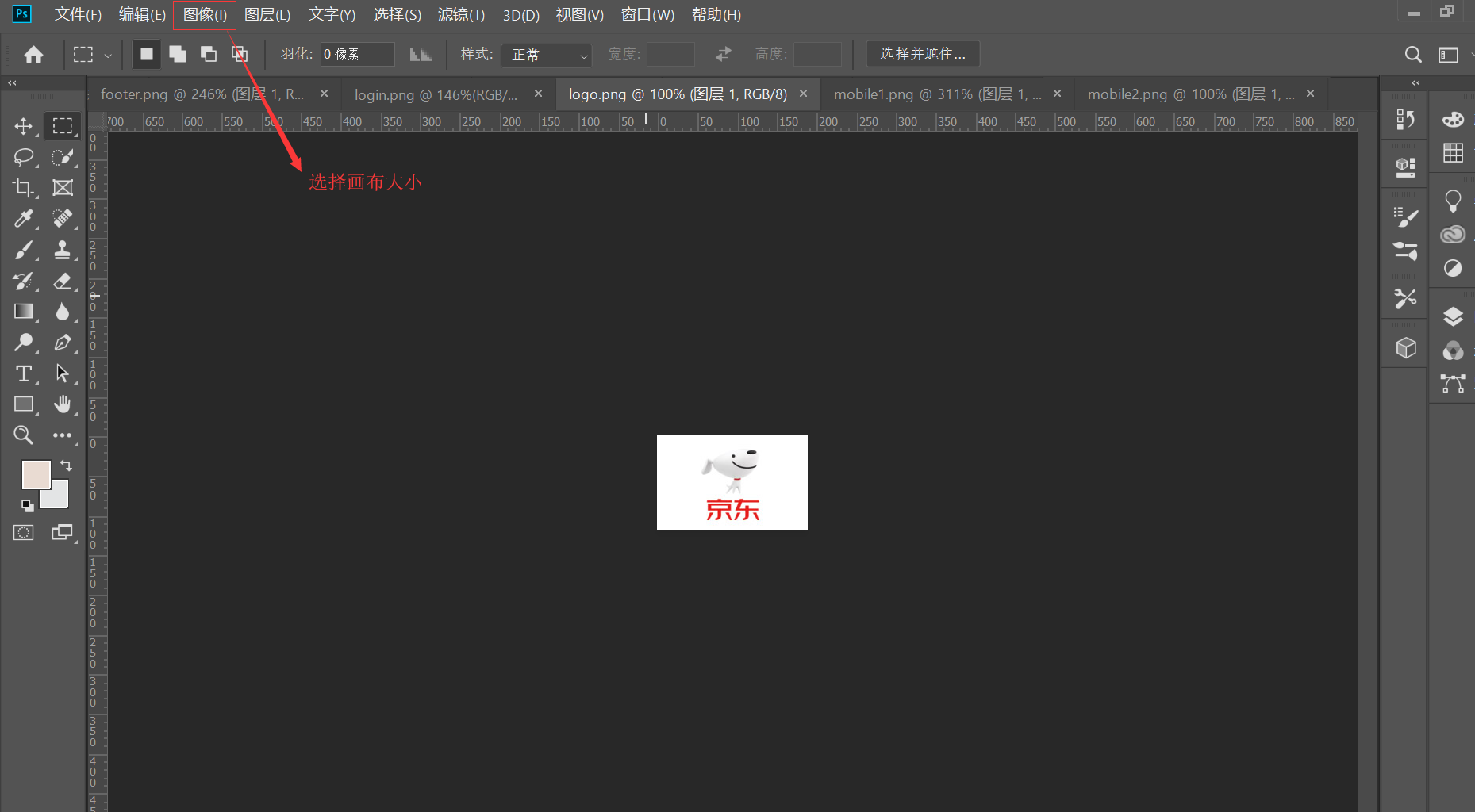Select the Quick Selection tool
This screenshot has height=812, width=1475.
(x=63, y=157)
